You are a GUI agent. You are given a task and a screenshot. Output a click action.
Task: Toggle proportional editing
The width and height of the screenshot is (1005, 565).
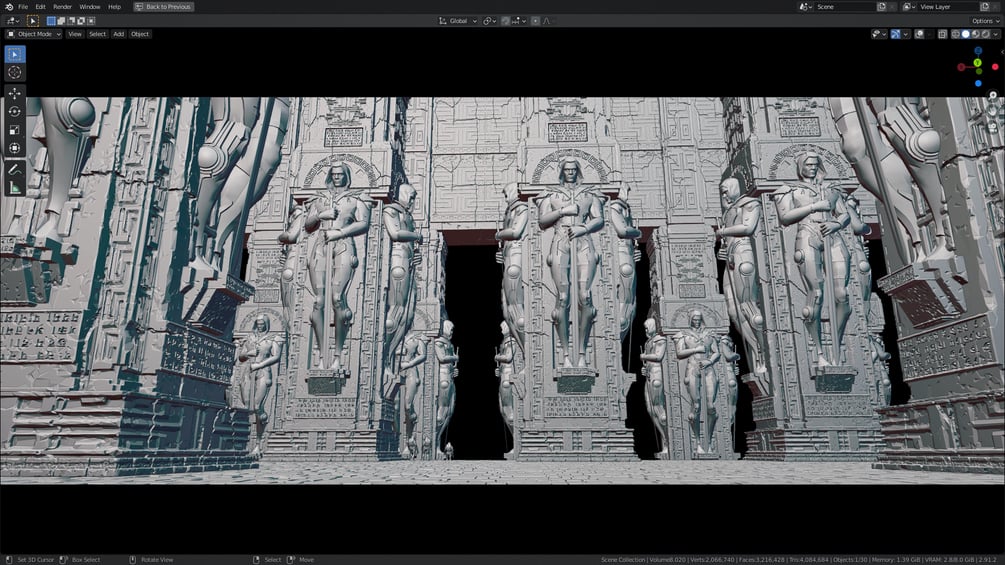pyautogui.click(x=535, y=21)
